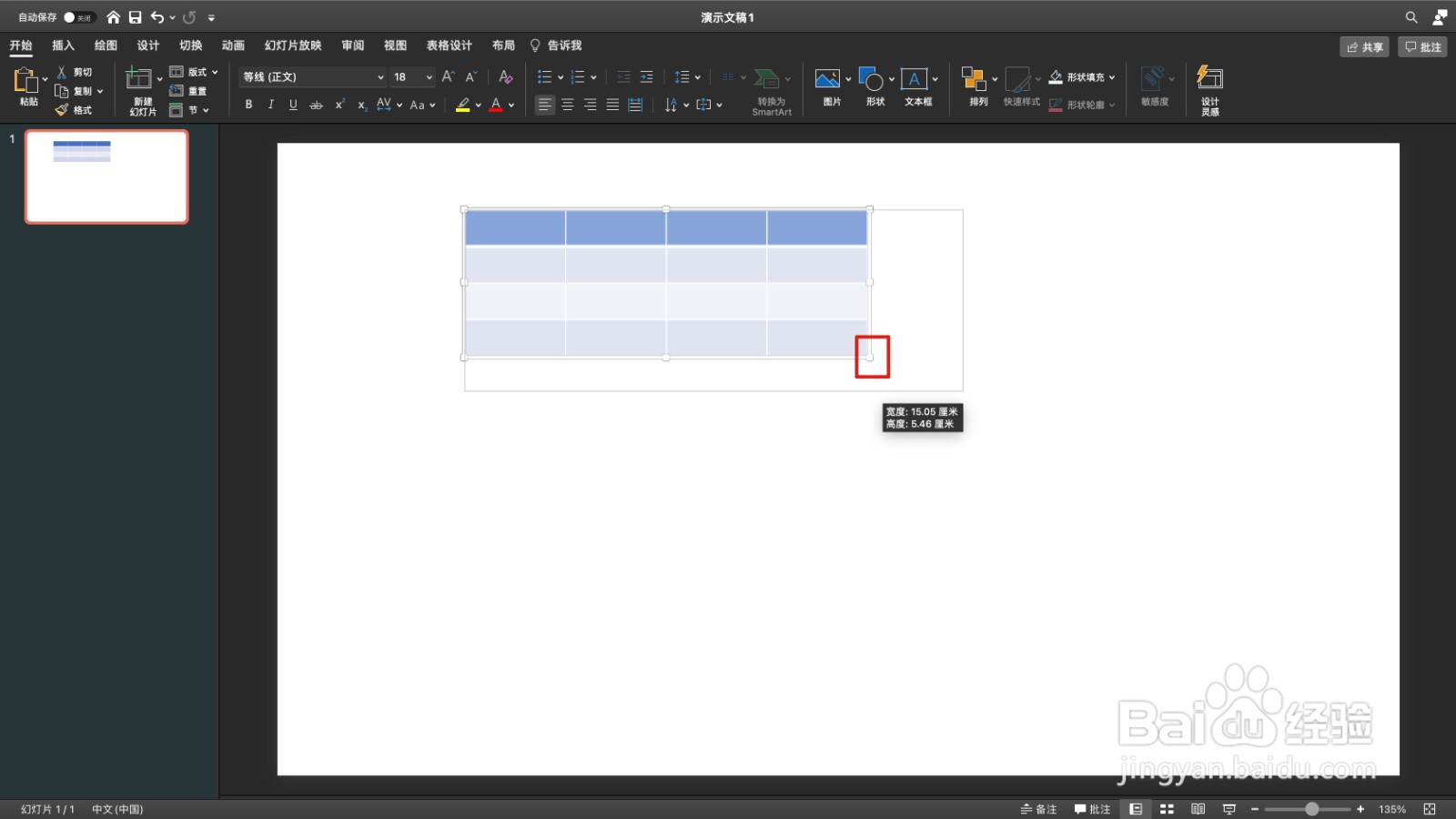Justify the text
This screenshot has width=1456, height=819.
(612, 105)
